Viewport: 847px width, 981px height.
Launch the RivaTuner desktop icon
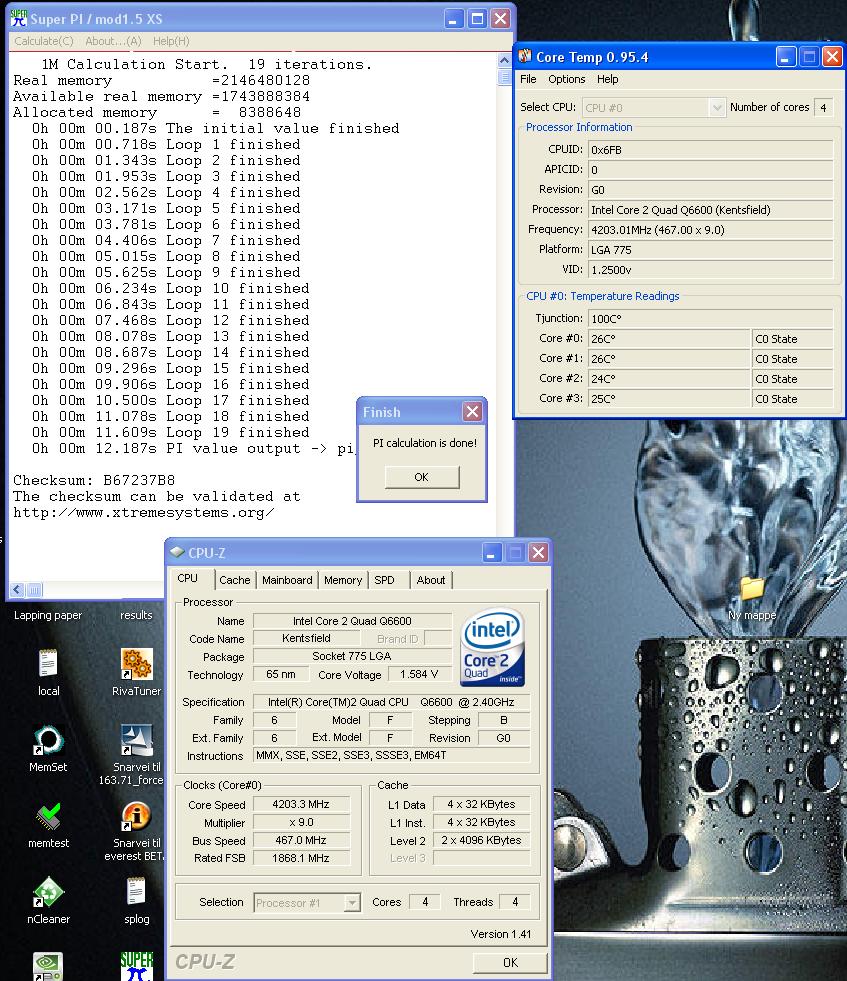[x=136, y=664]
